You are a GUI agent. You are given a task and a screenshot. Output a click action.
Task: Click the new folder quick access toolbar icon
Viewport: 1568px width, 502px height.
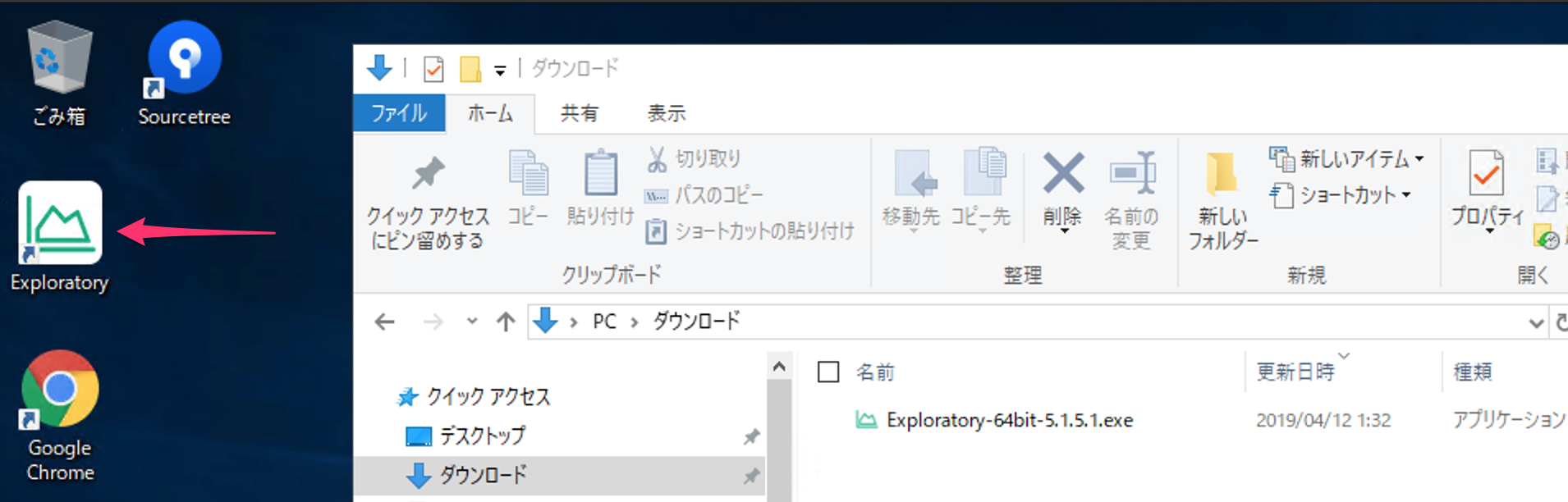pos(470,69)
